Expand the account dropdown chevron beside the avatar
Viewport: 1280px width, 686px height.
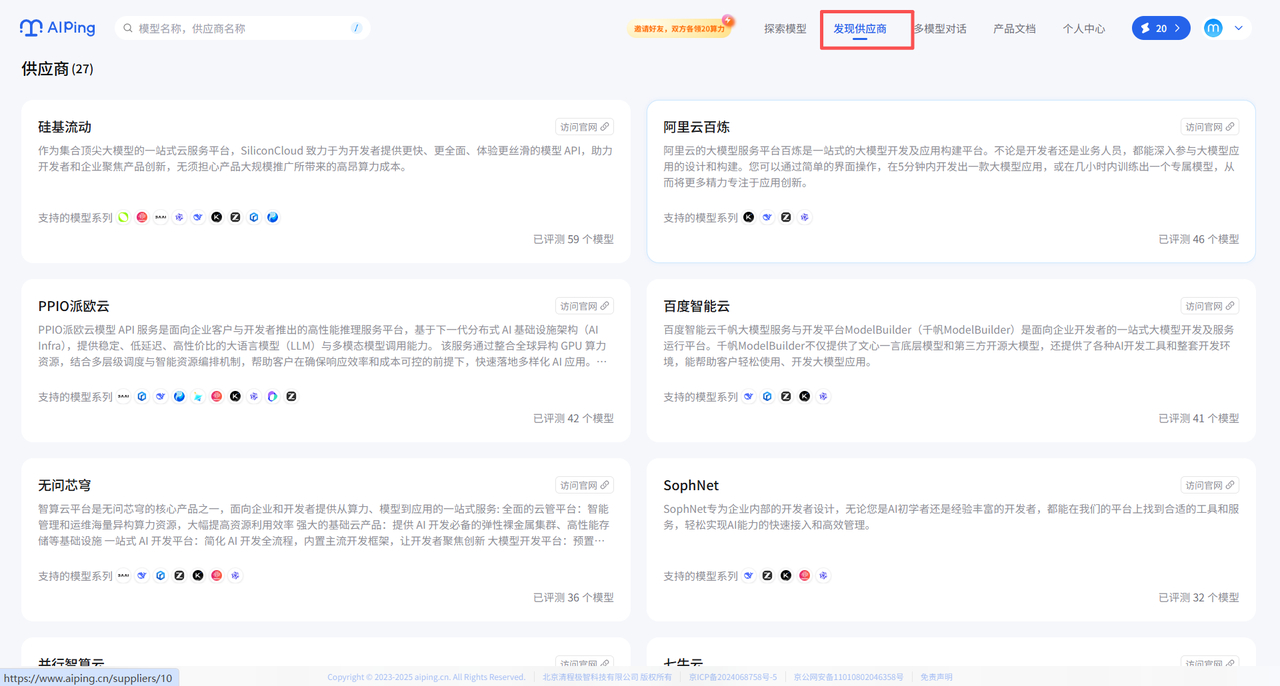1239,28
